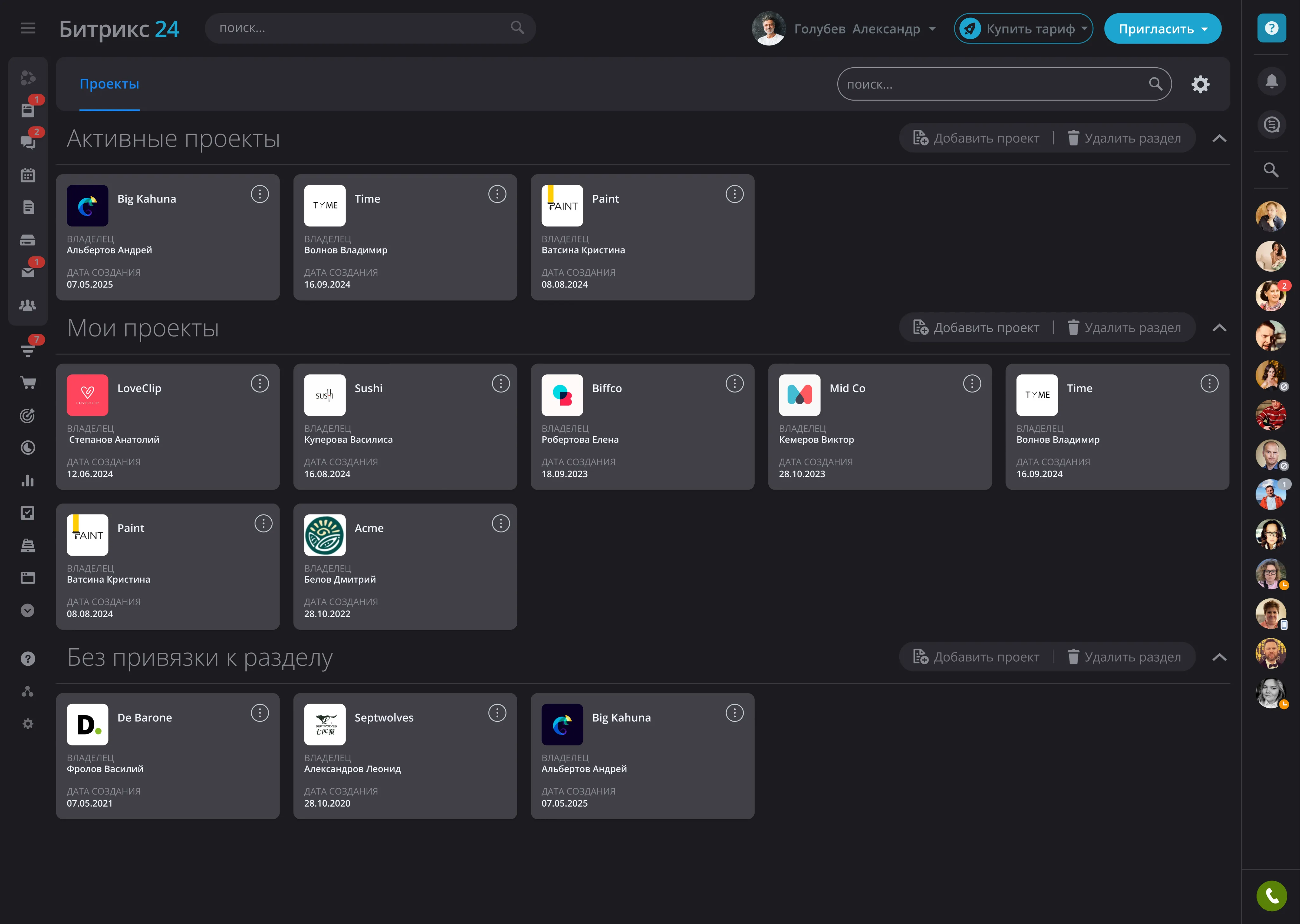This screenshot has height=924, width=1300.
Task: Open the chat icon with 2 notifications
Action: click(28, 142)
